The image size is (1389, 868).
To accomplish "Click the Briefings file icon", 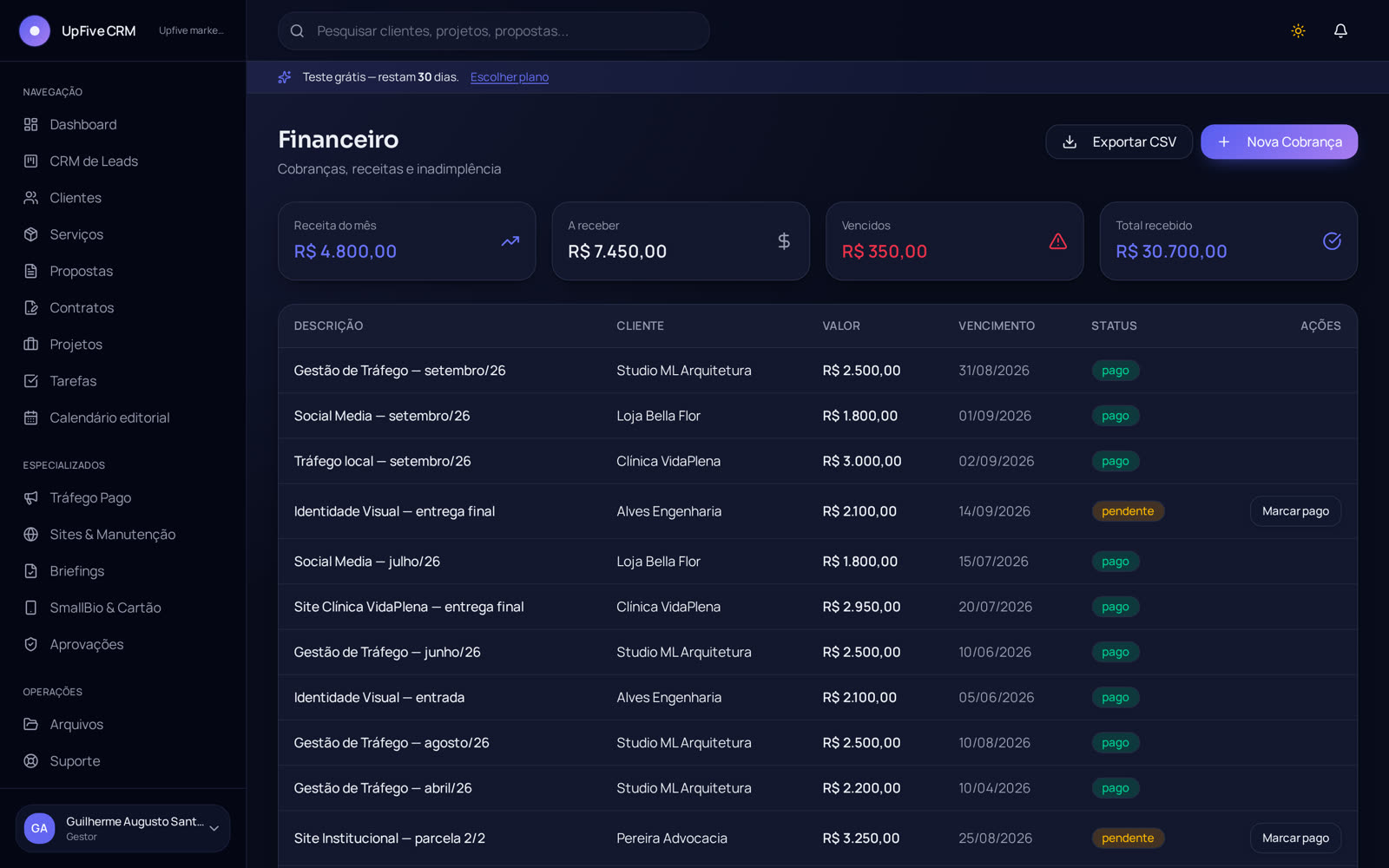I will click(31, 571).
